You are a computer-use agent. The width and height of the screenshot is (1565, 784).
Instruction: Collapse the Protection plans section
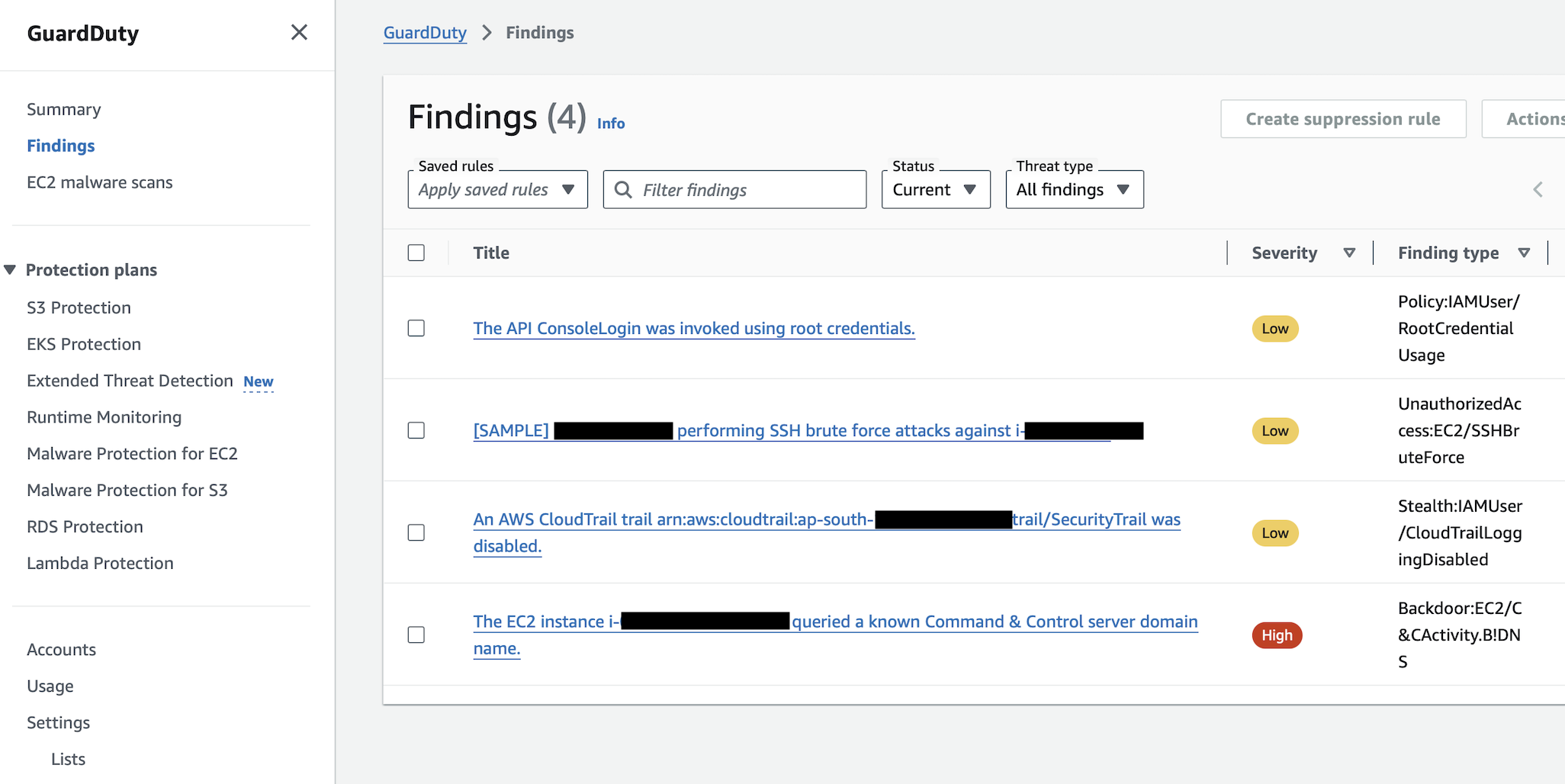[10, 269]
